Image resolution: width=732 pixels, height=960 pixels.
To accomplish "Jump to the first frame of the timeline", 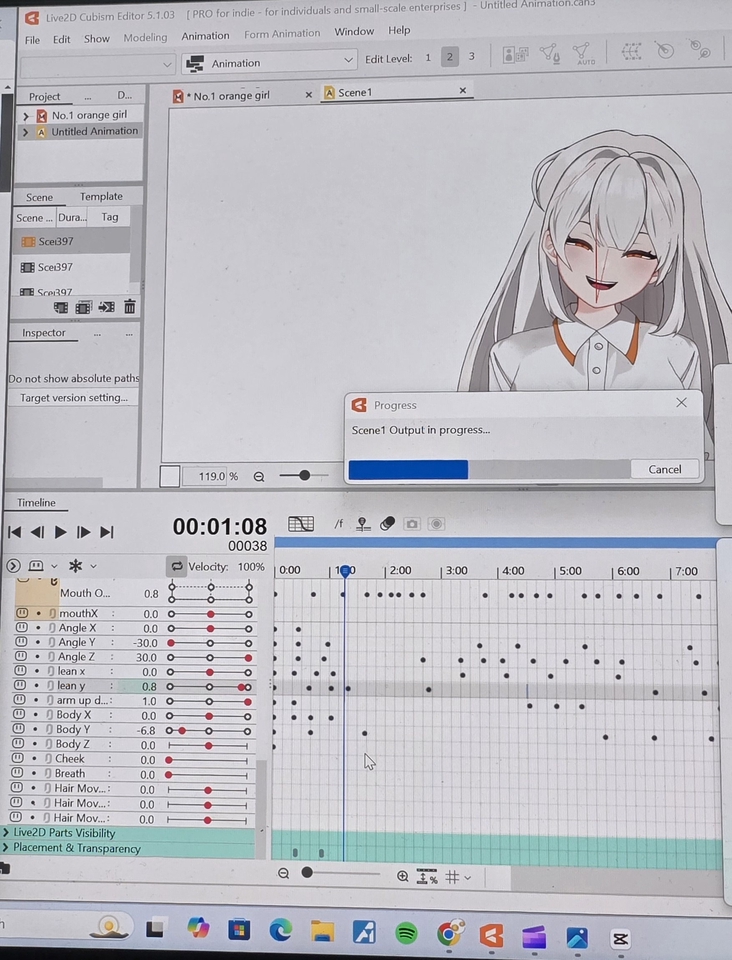I will (x=14, y=532).
